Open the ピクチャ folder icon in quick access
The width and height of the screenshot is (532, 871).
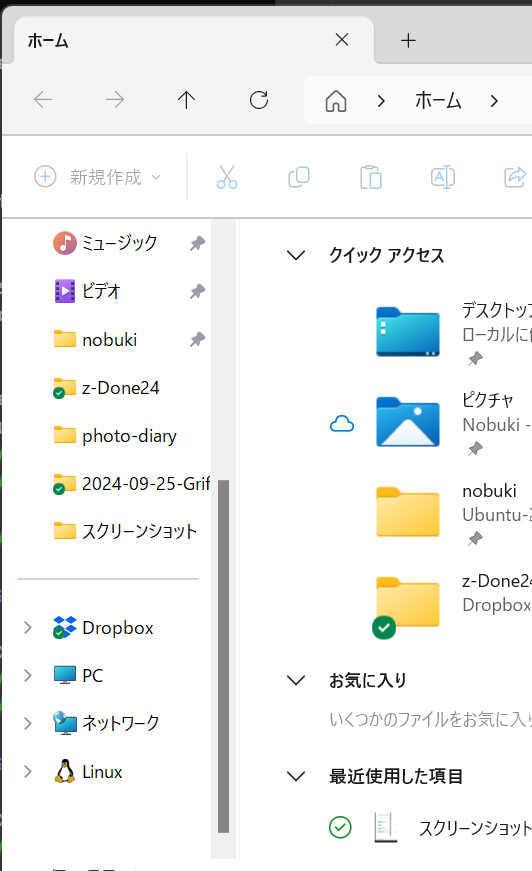click(x=408, y=422)
